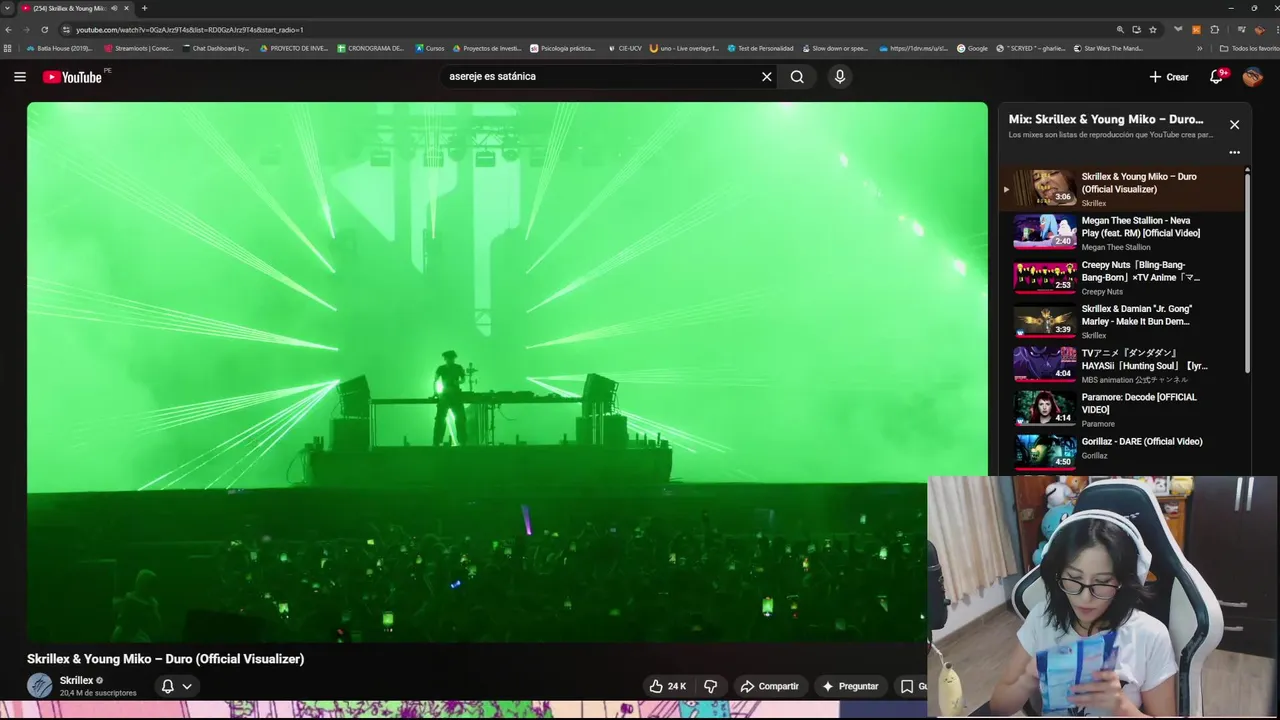
Task: Close the Mix playlist panel
Action: click(1234, 125)
